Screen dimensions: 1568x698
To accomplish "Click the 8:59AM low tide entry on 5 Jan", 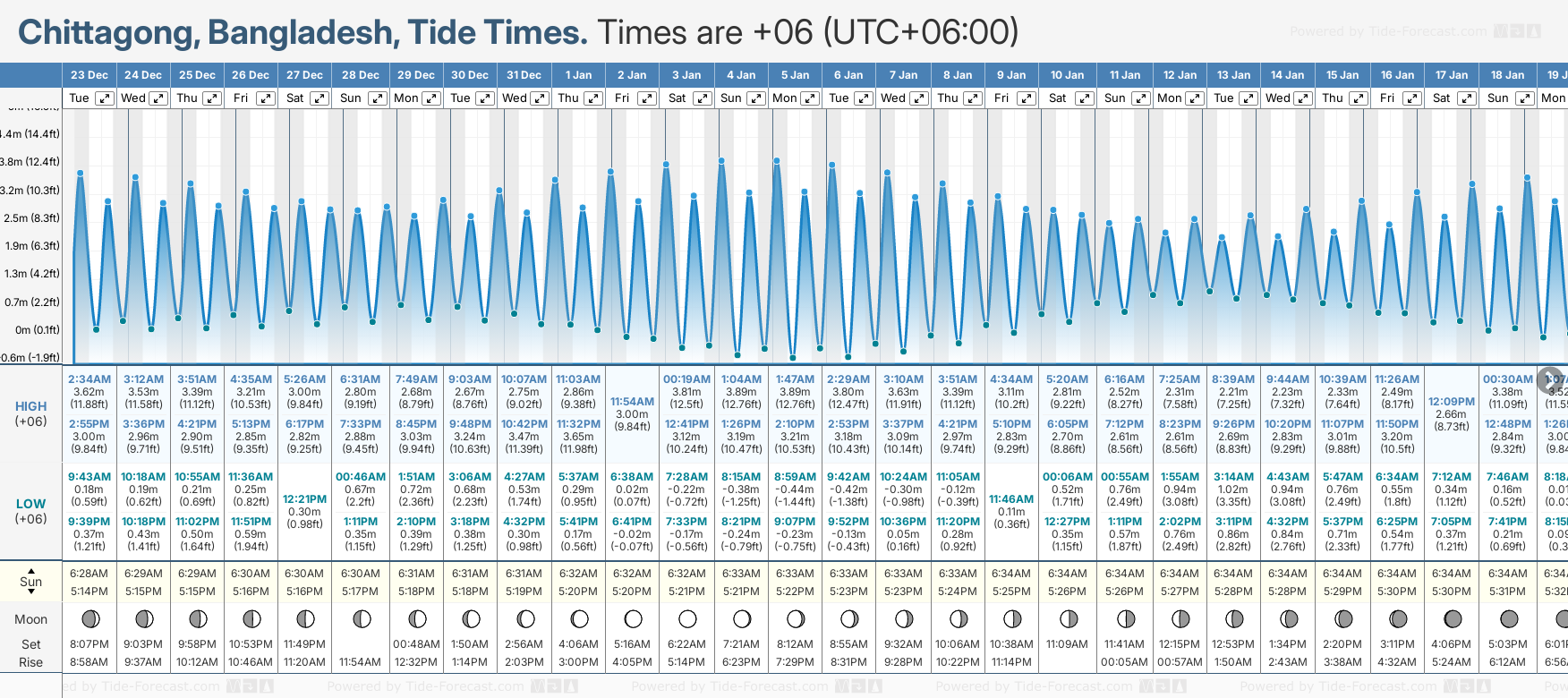I will [795, 477].
